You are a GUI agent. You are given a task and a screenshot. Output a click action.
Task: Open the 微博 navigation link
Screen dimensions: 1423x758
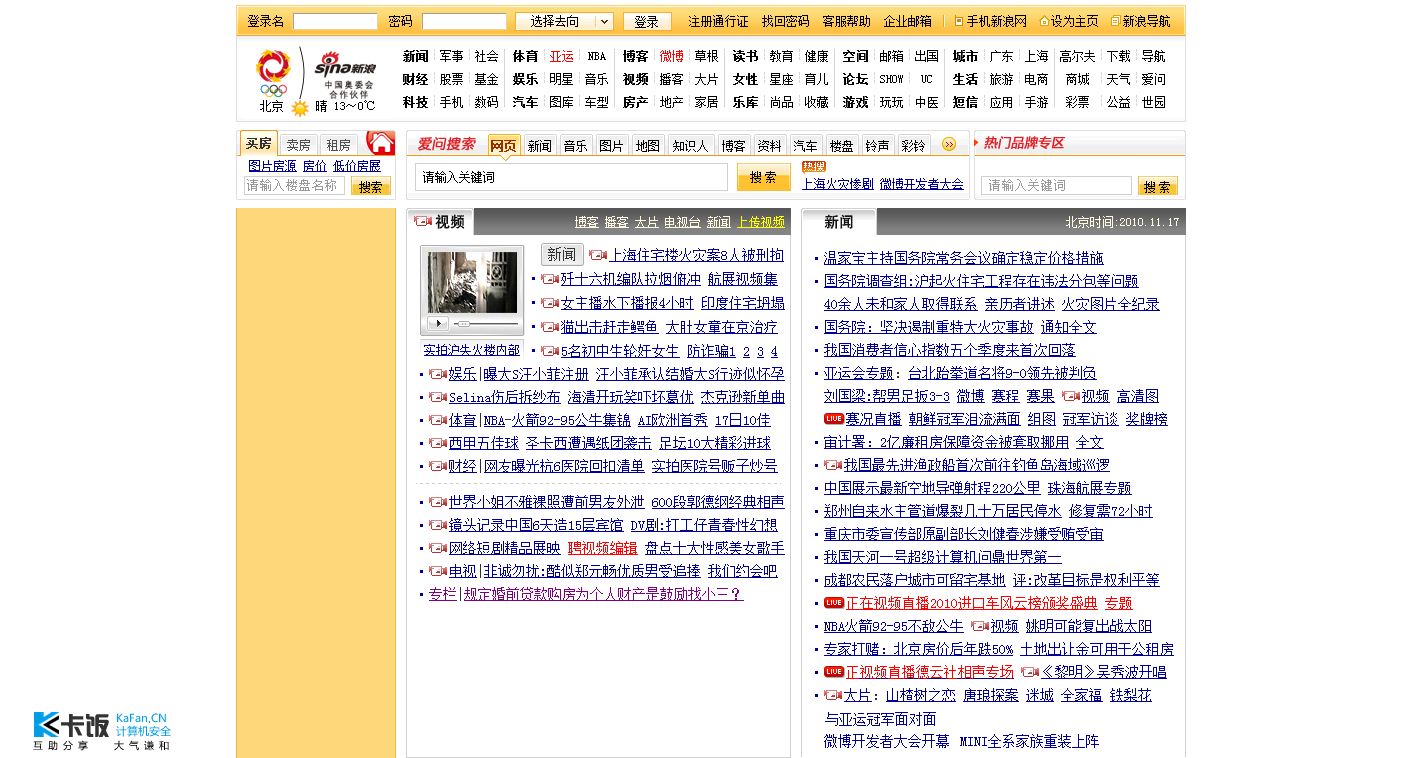click(672, 56)
